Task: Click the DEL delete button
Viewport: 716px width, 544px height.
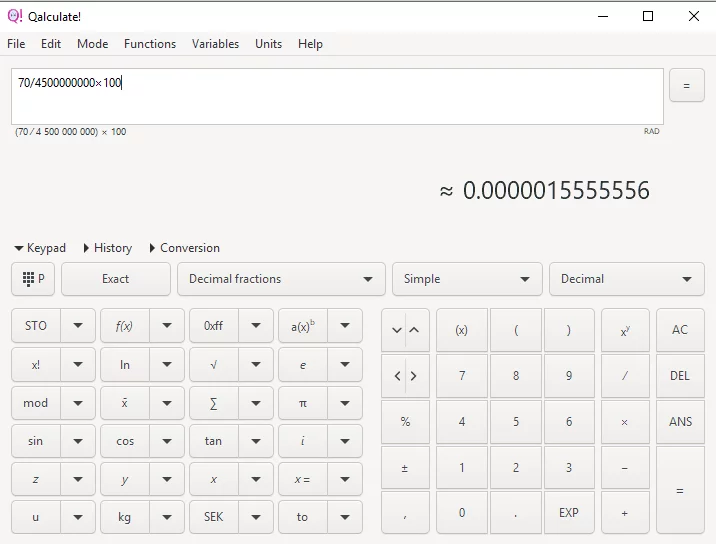Action: click(x=680, y=376)
